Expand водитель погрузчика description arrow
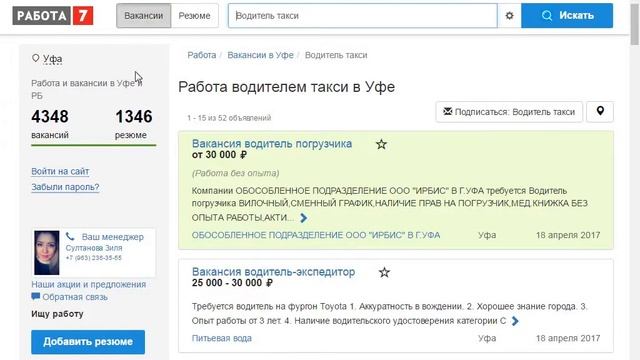 coord(304,218)
